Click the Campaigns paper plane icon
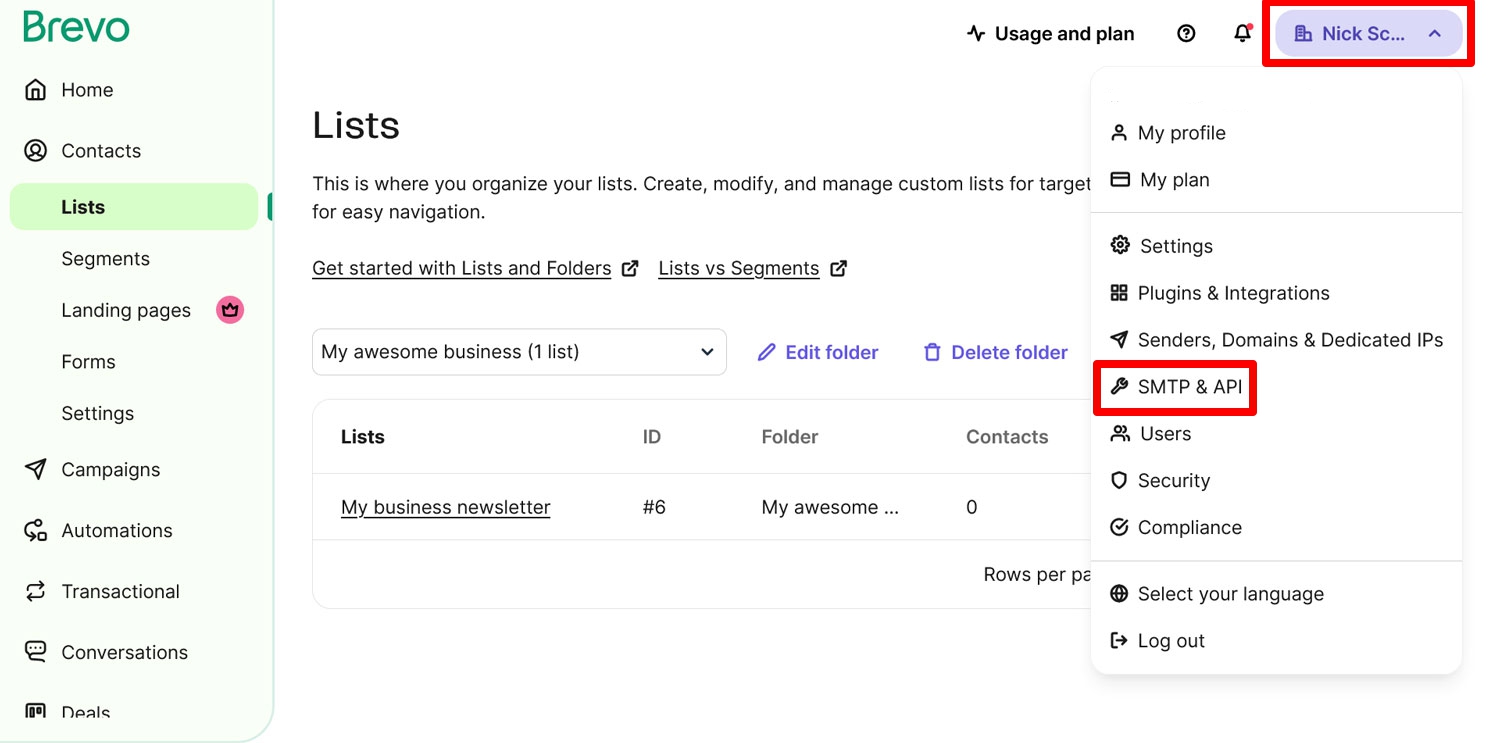1500x743 pixels. [x=35, y=469]
